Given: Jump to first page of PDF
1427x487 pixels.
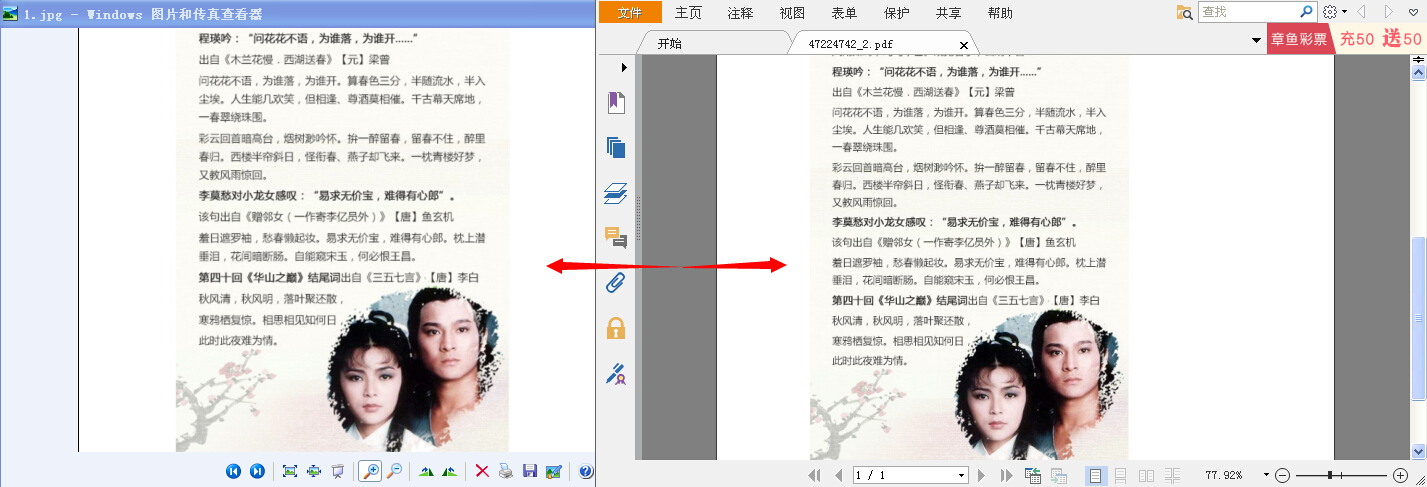Looking at the screenshot, I should tap(815, 475).
